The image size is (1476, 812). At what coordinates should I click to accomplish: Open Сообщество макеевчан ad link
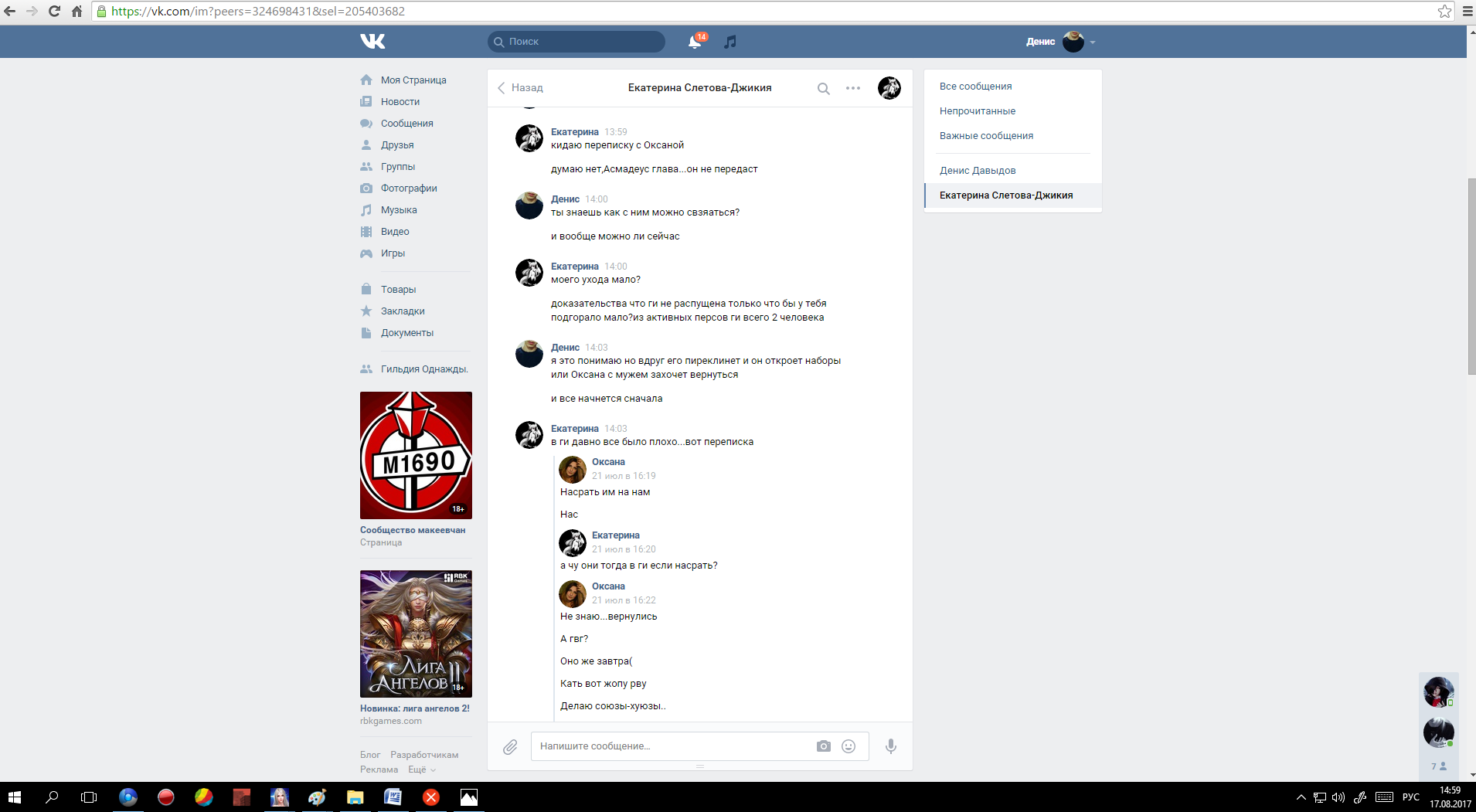pyautogui.click(x=413, y=530)
